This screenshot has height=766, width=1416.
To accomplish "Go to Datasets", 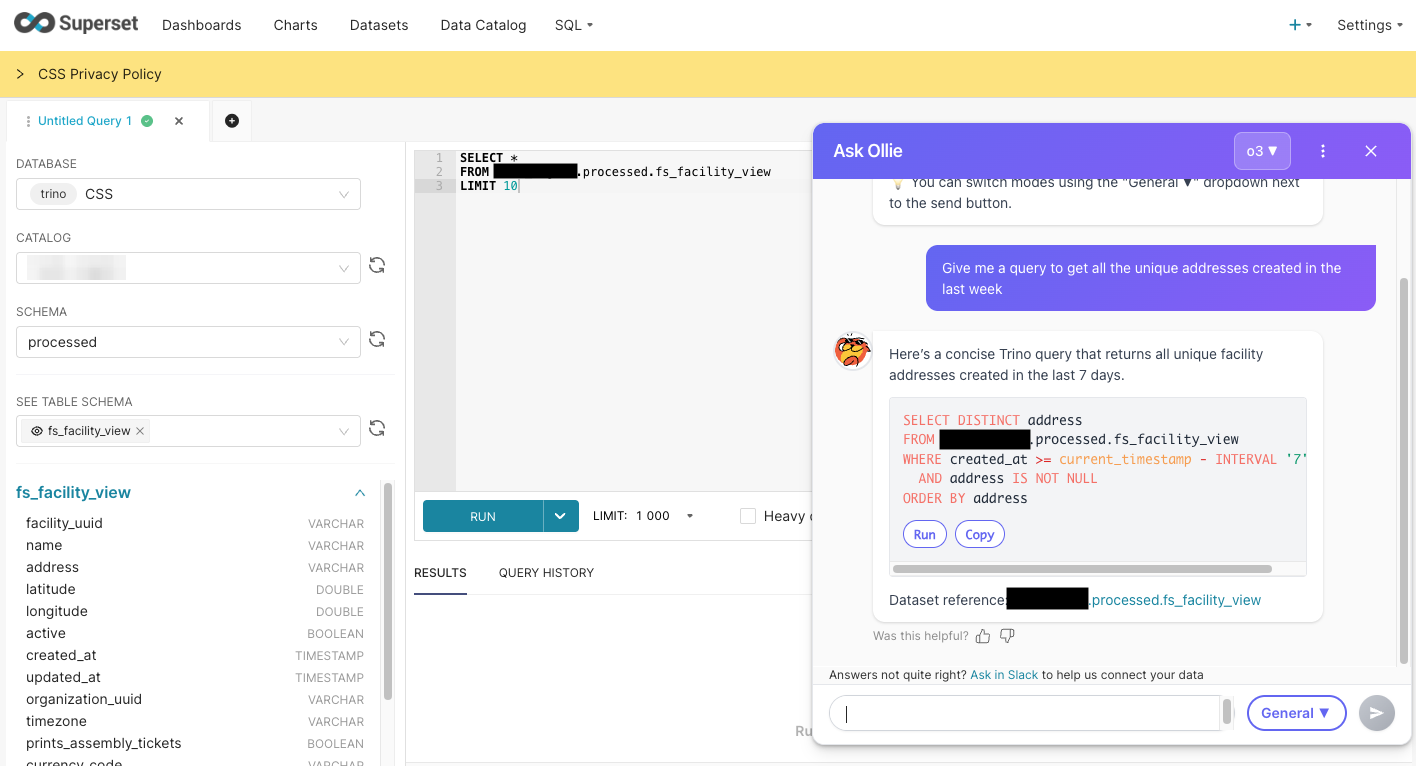I will (379, 25).
